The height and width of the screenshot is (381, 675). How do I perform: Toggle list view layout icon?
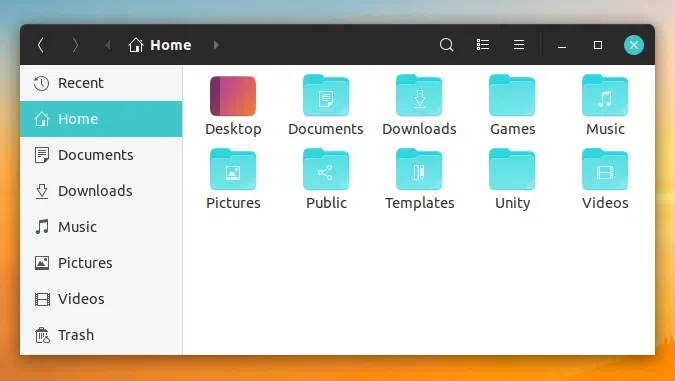pos(483,45)
